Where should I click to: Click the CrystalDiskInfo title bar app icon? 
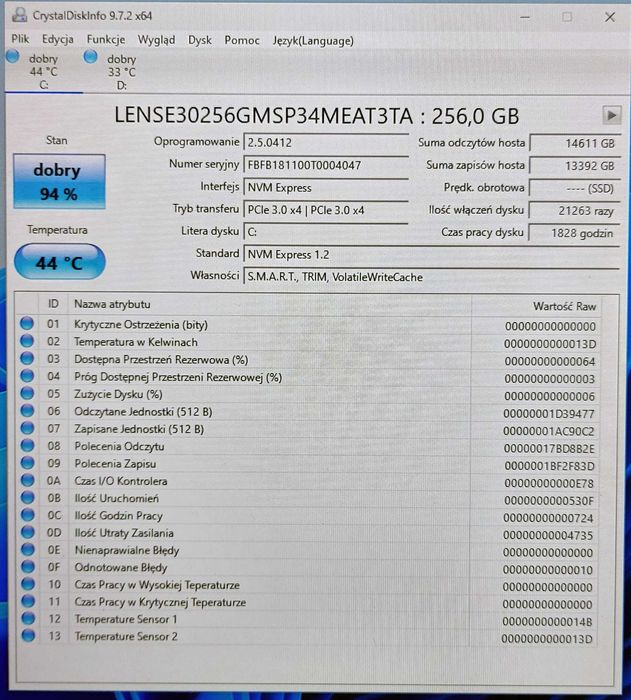click(x=19, y=16)
